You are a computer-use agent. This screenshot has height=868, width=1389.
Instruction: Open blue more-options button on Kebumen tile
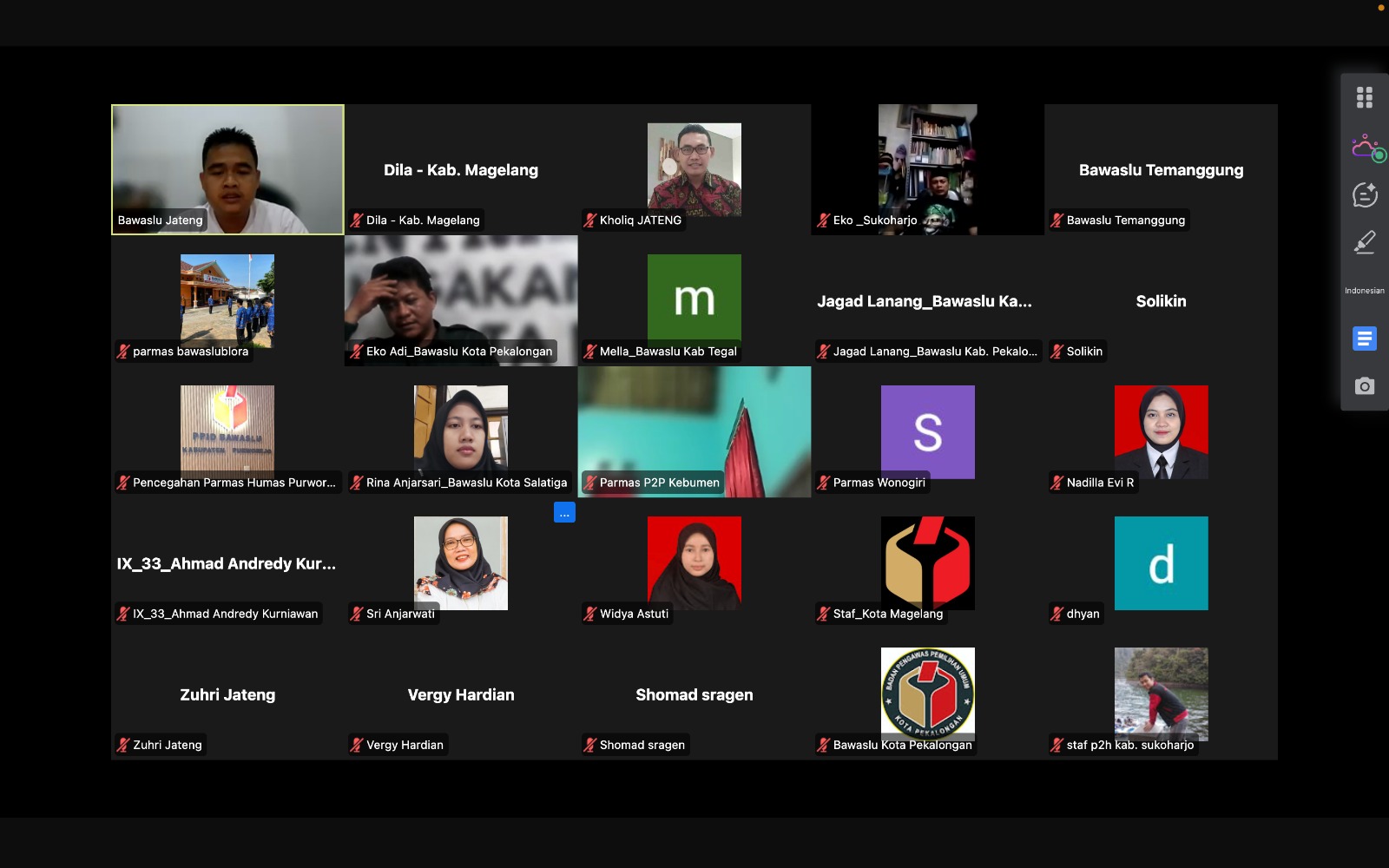coord(564,513)
